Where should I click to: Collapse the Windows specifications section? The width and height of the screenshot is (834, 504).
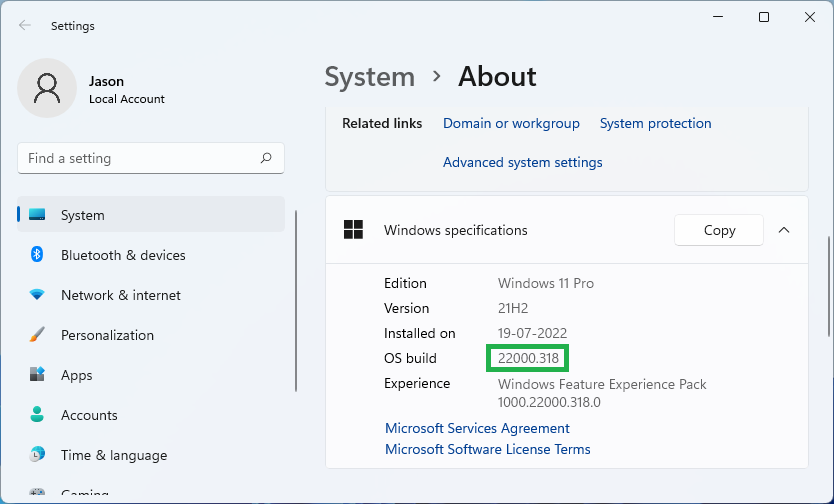[784, 230]
